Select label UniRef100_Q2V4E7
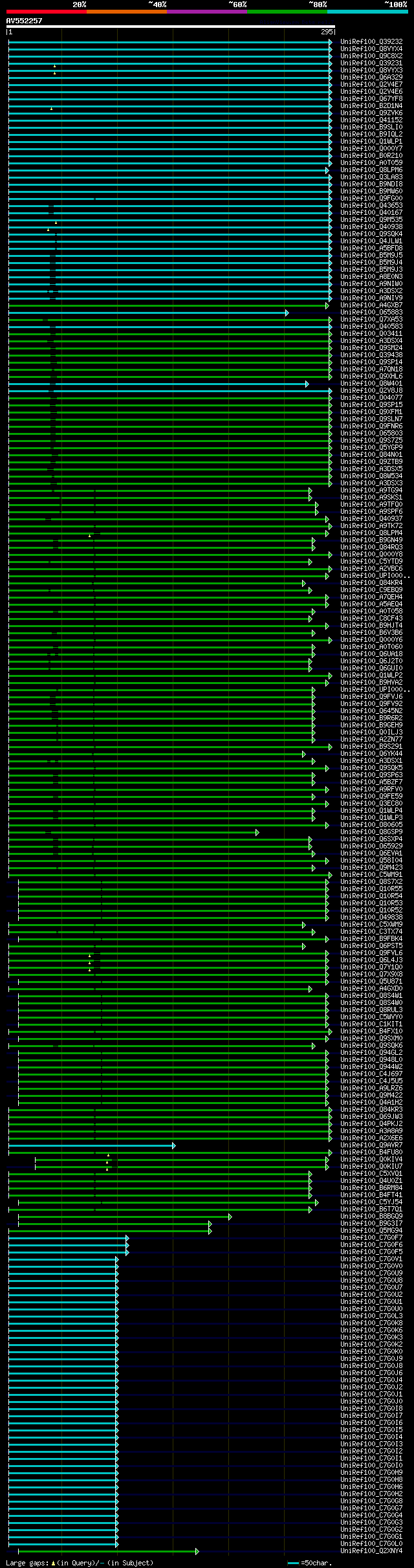414x1568 pixels. (x=371, y=85)
